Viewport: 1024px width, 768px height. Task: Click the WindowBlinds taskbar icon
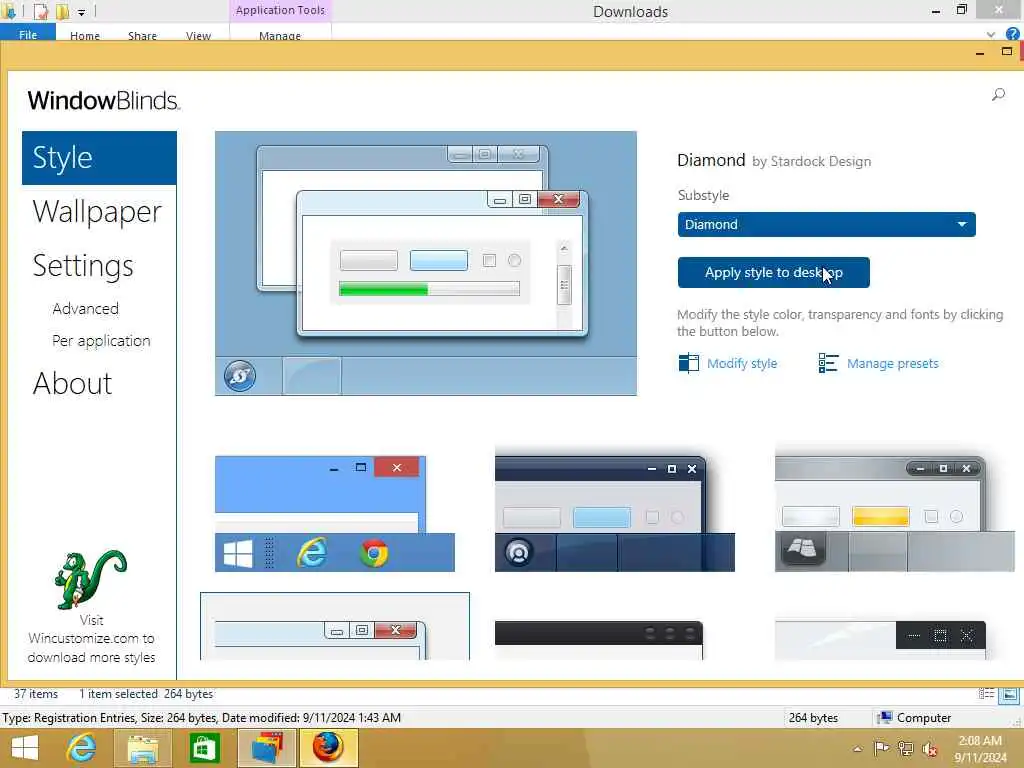(x=266, y=748)
